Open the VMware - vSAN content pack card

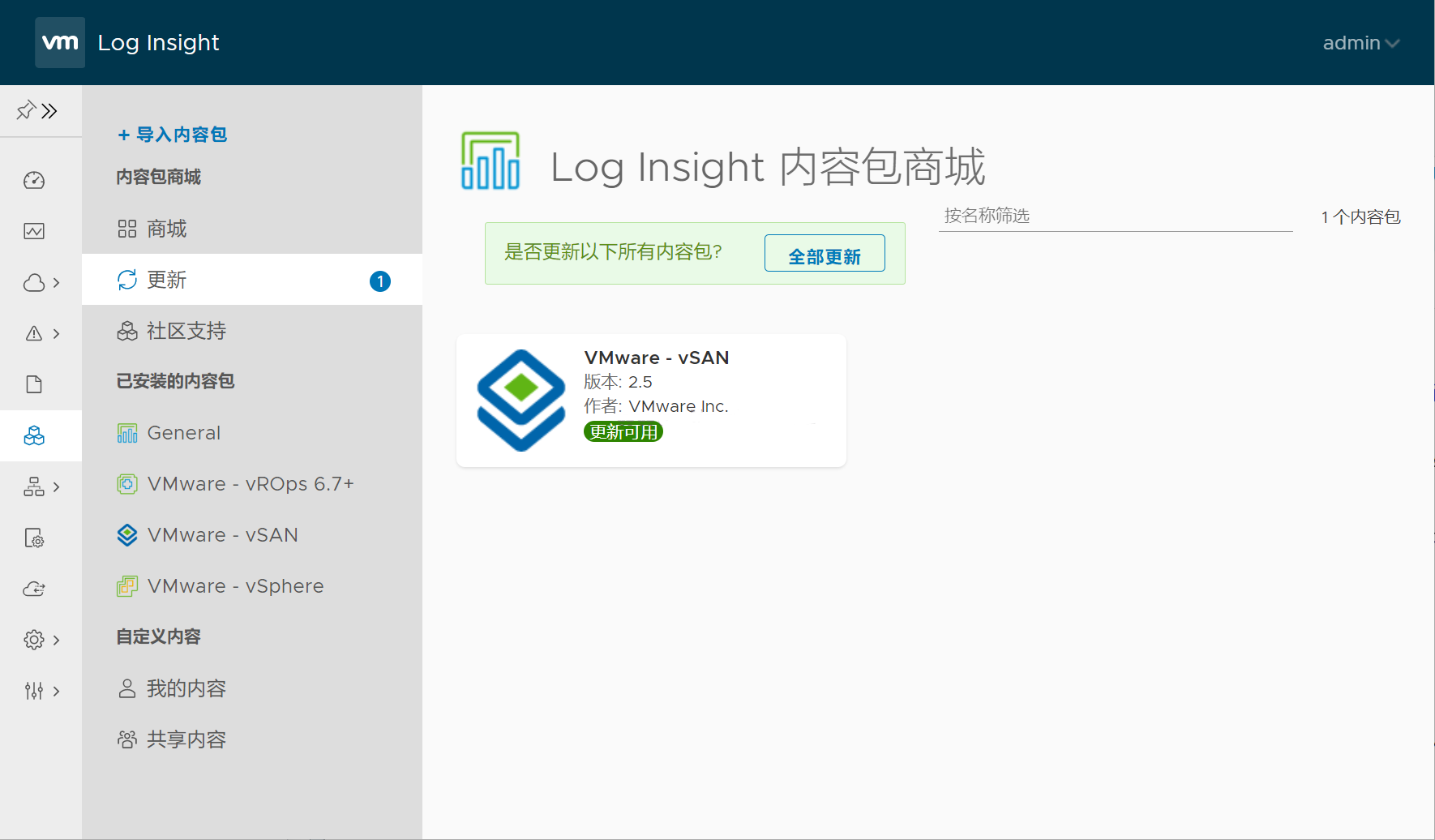point(651,400)
